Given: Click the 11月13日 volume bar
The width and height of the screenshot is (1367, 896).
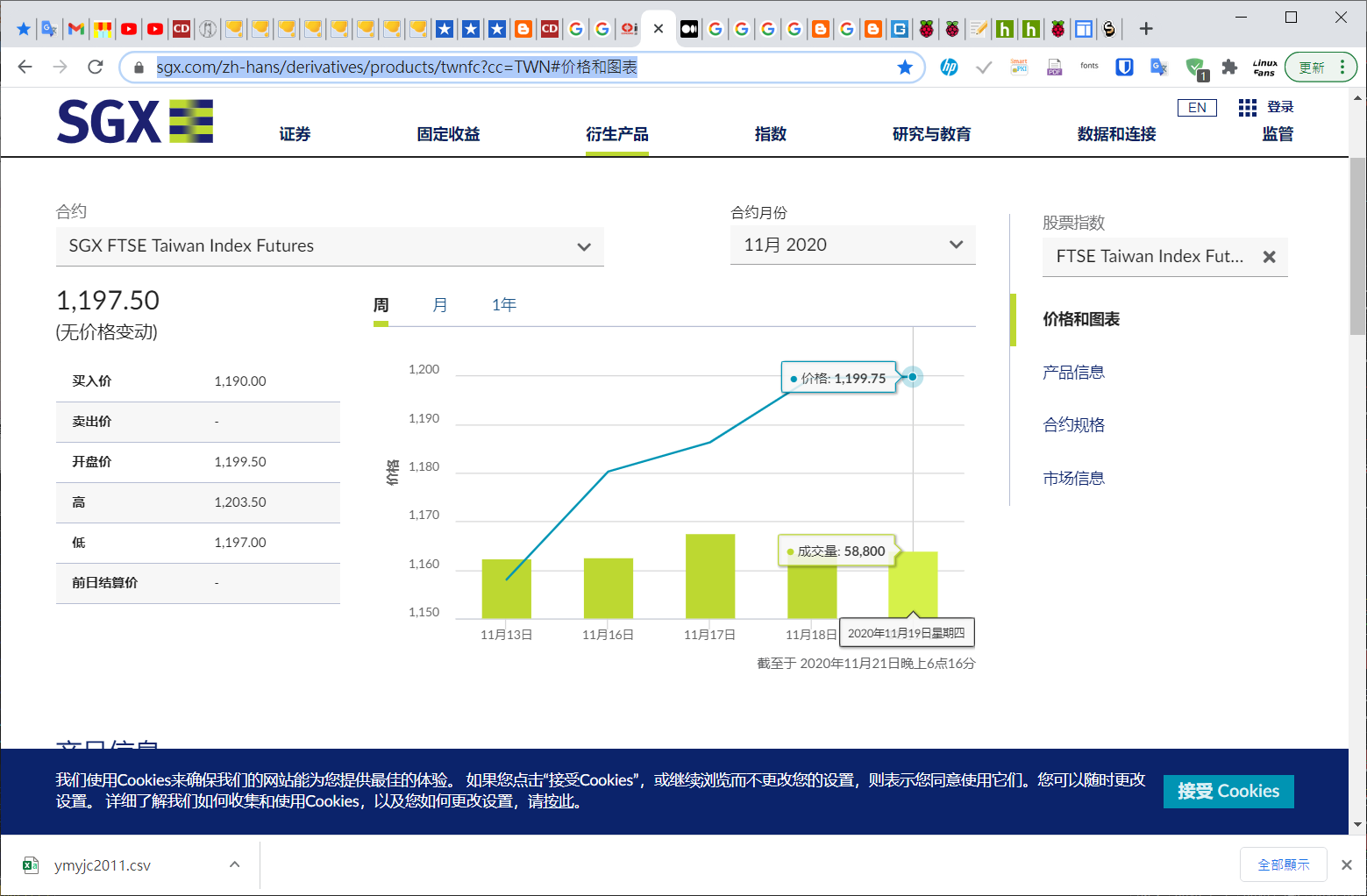Looking at the screenshot, I should [507, 589].
